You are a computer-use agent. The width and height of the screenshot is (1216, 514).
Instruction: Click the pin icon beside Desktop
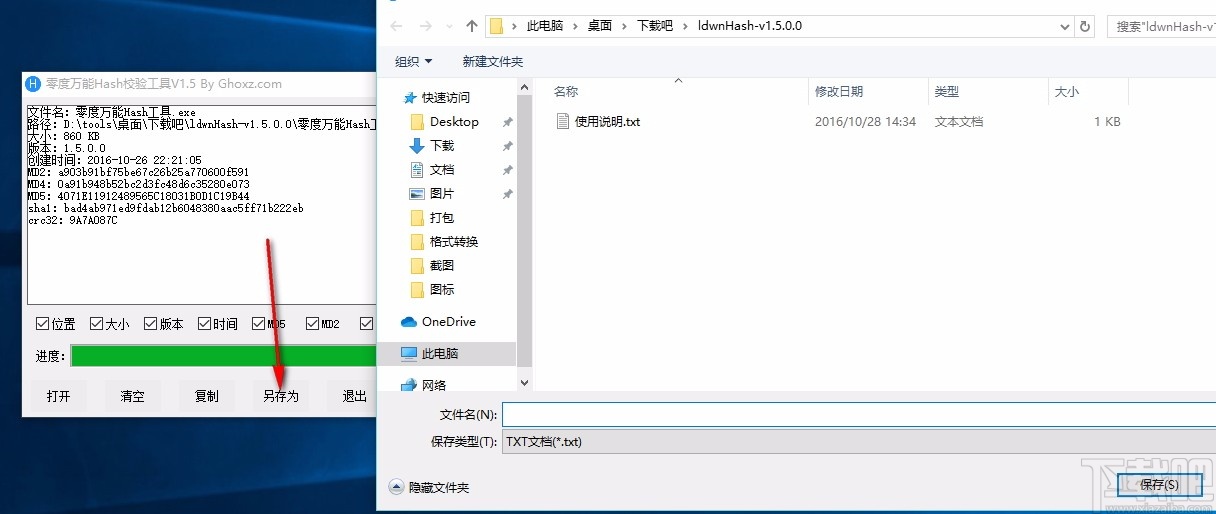pos(507,122)
